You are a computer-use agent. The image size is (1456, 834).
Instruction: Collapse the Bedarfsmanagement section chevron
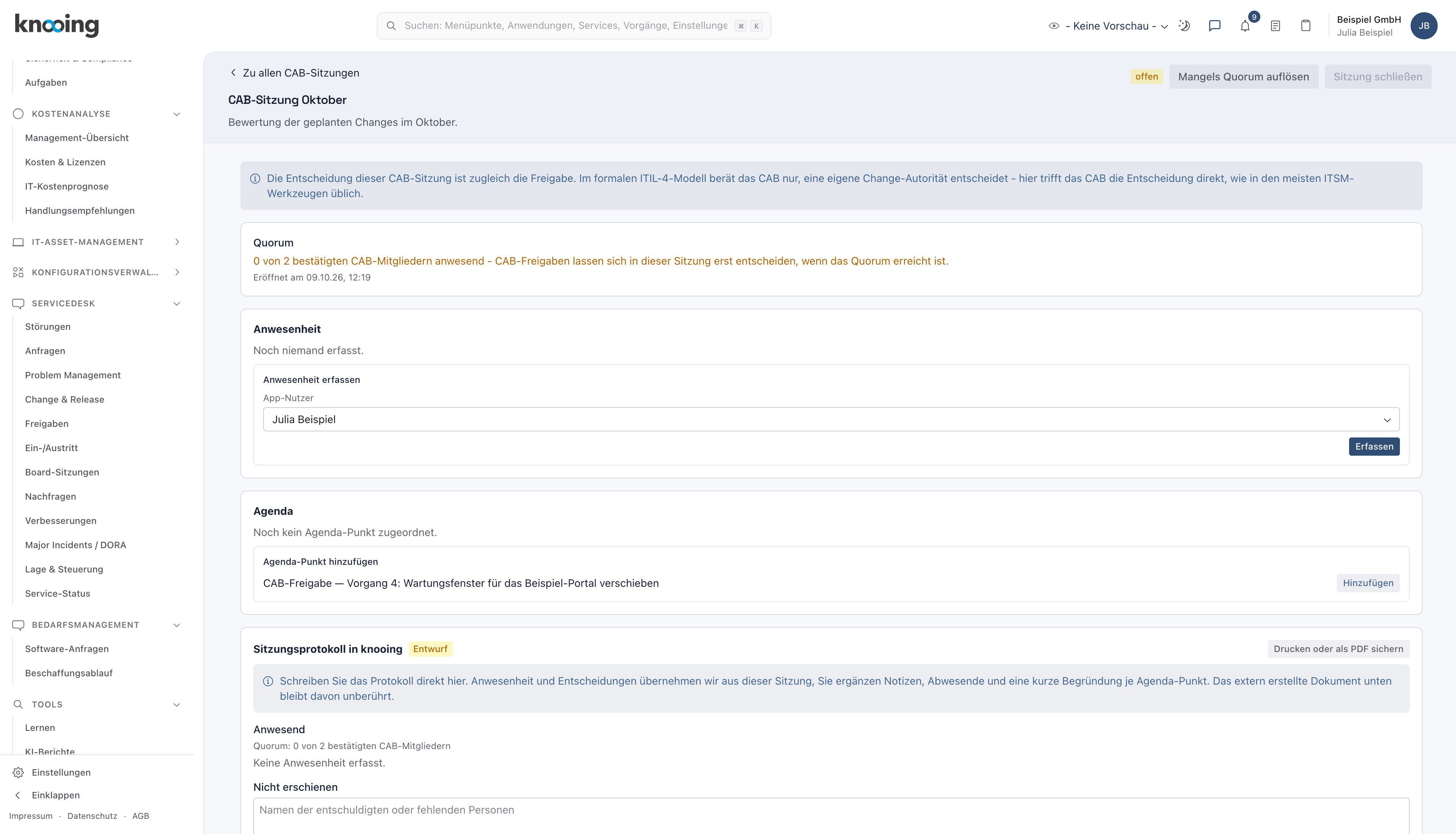(177, 625)
